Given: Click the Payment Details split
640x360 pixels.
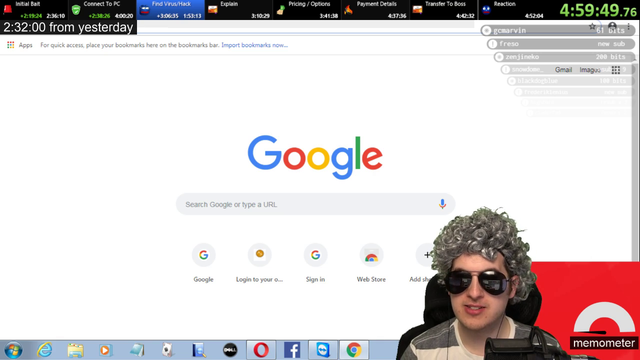Looking at the screenshot, I should [x=375, y=10].
